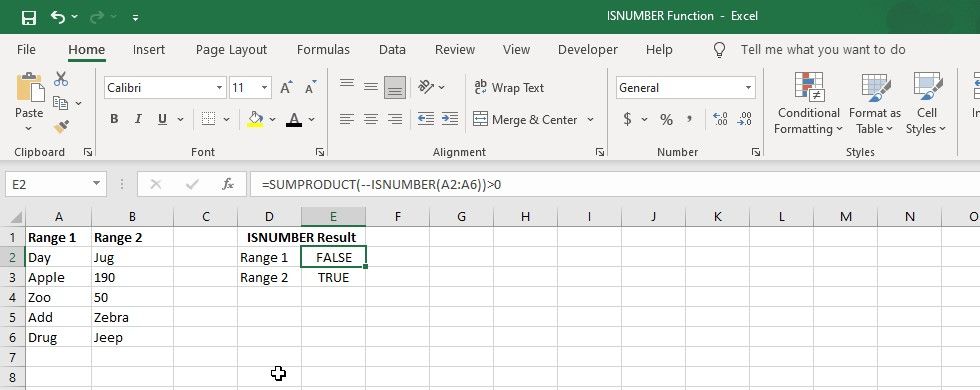This screenshot has height=390, width=980.
Task: Increase the decimal places
Action: 720,119
